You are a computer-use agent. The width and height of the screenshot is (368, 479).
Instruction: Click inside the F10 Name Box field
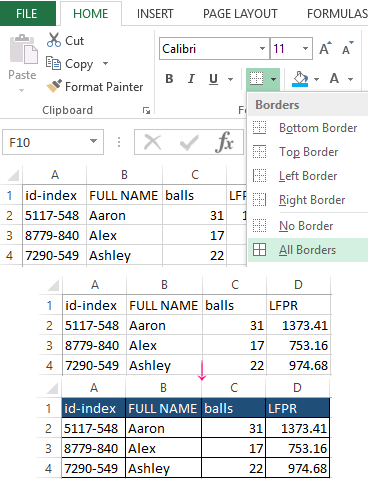click(47, 142)
